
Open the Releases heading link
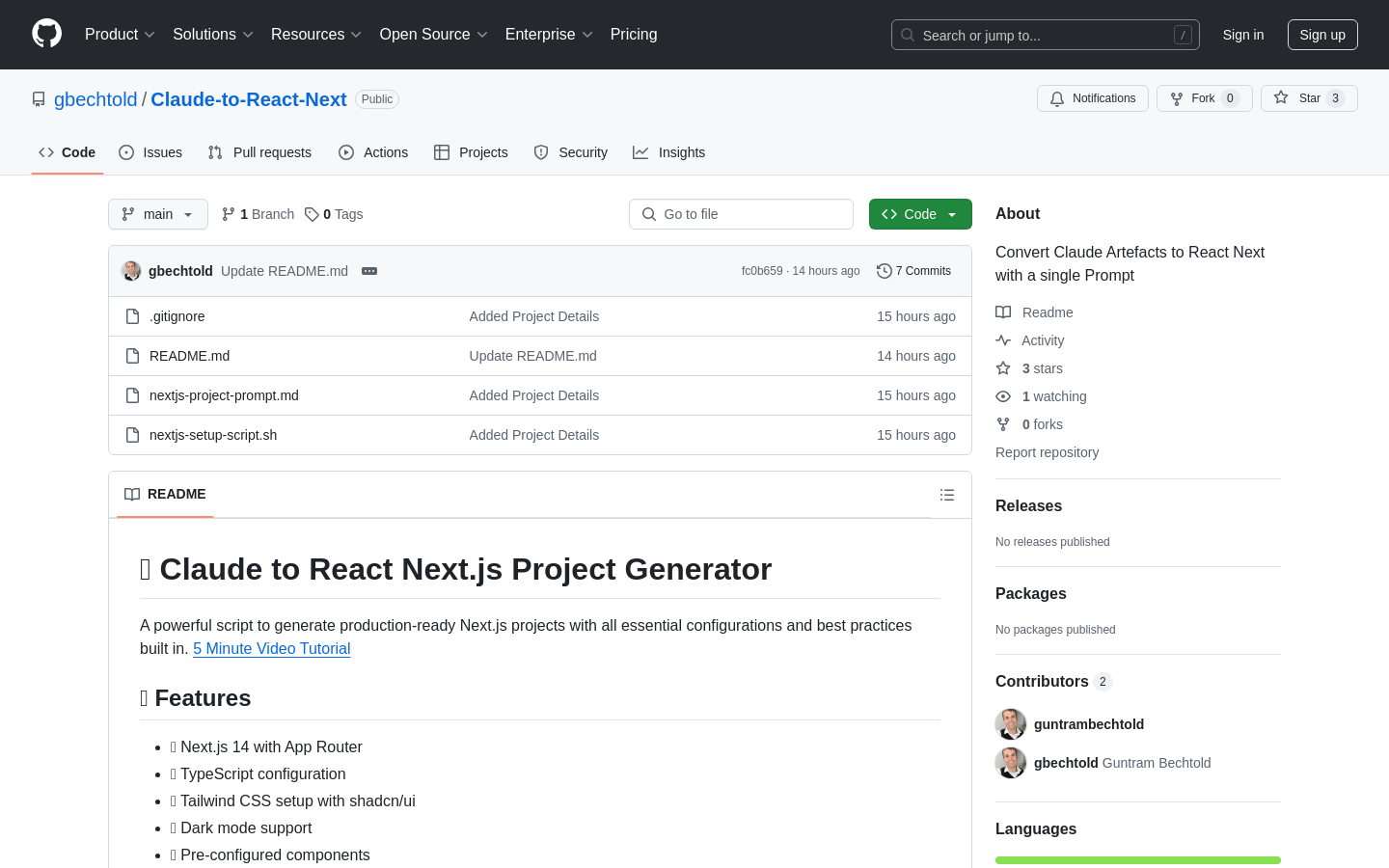(1028, 506)
